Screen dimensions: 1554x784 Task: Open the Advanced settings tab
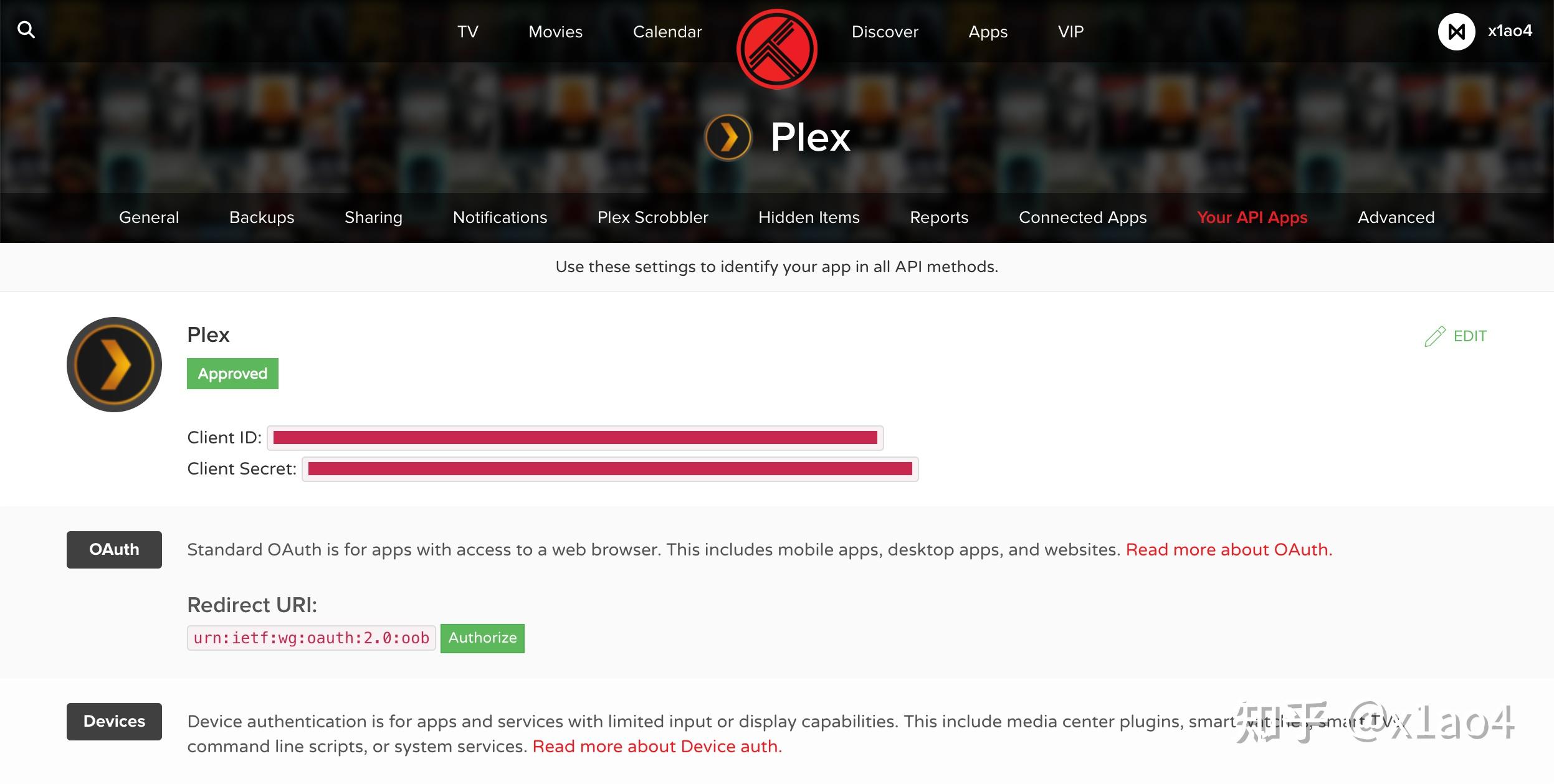(1396, 217)
